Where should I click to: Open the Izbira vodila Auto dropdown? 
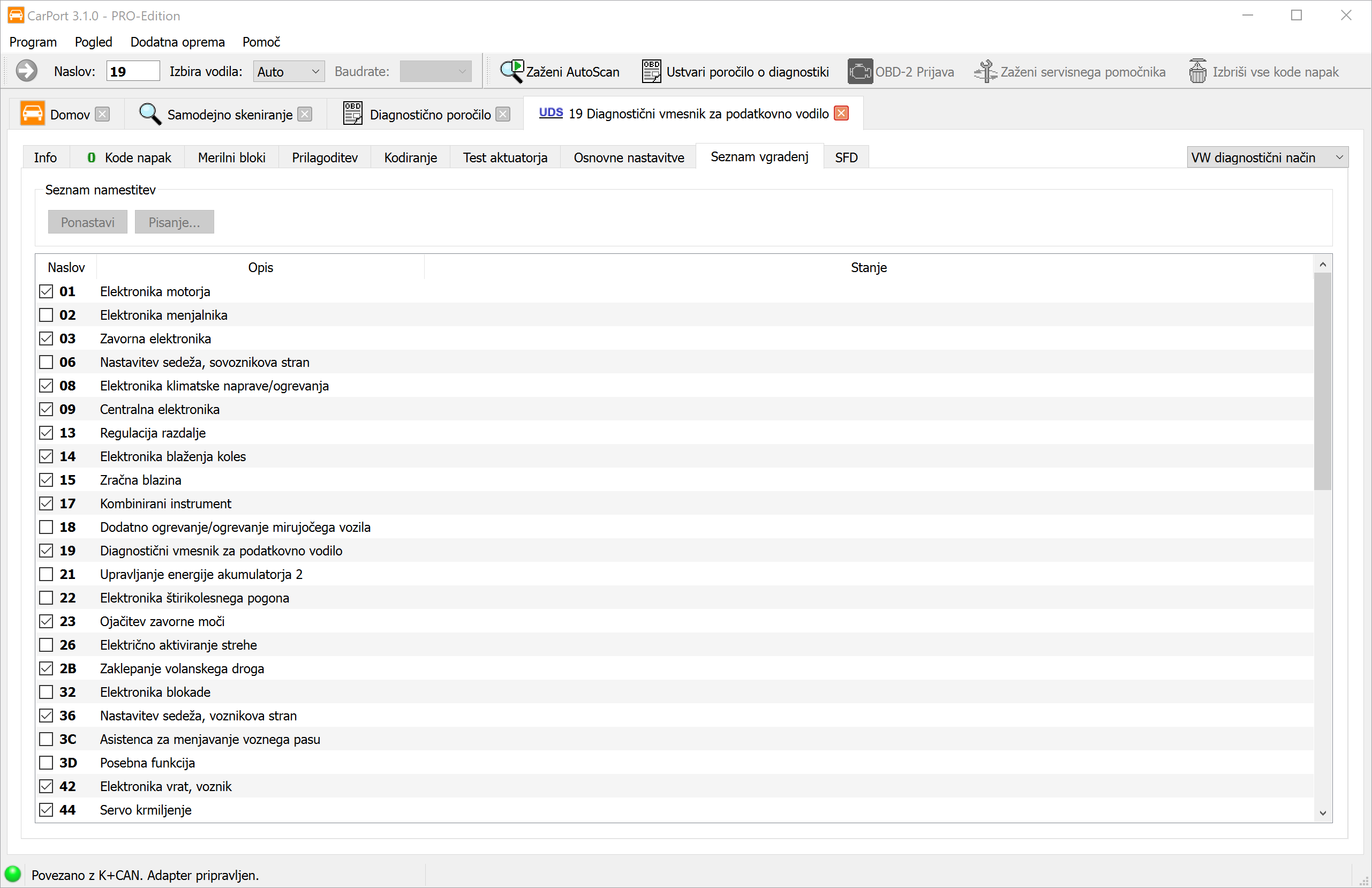(288, 72)
